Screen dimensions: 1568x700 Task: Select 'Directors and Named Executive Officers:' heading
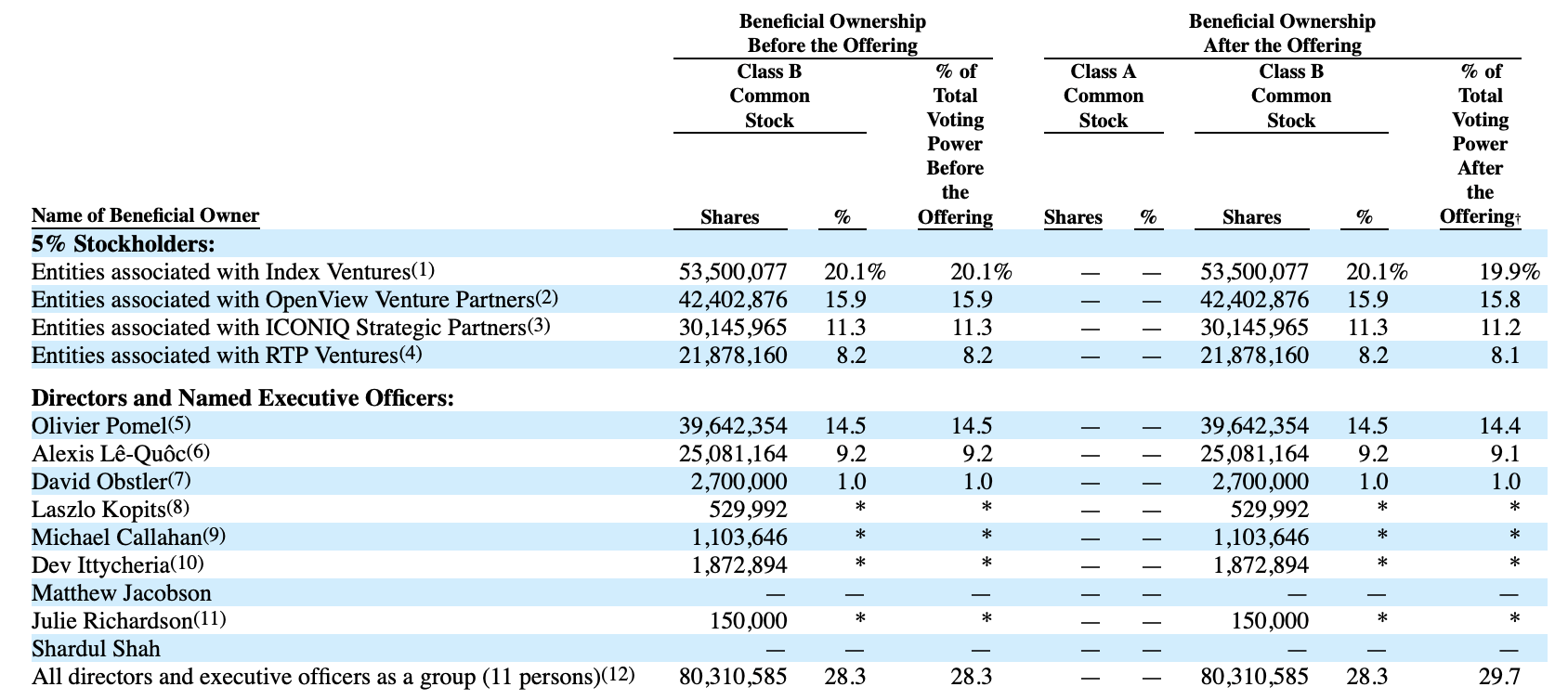pos(243,398)
